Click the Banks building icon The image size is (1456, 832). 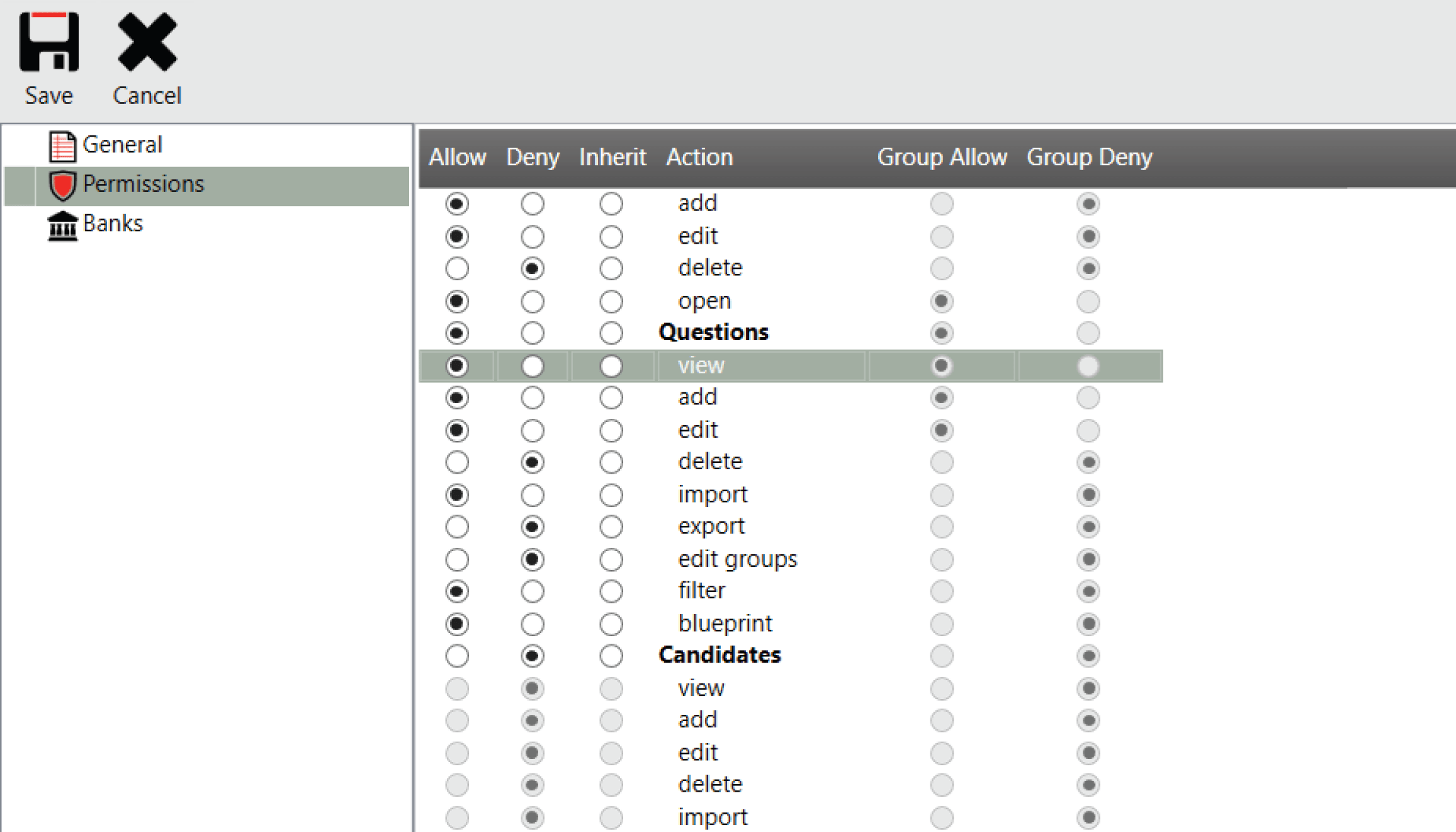[62, 225]
